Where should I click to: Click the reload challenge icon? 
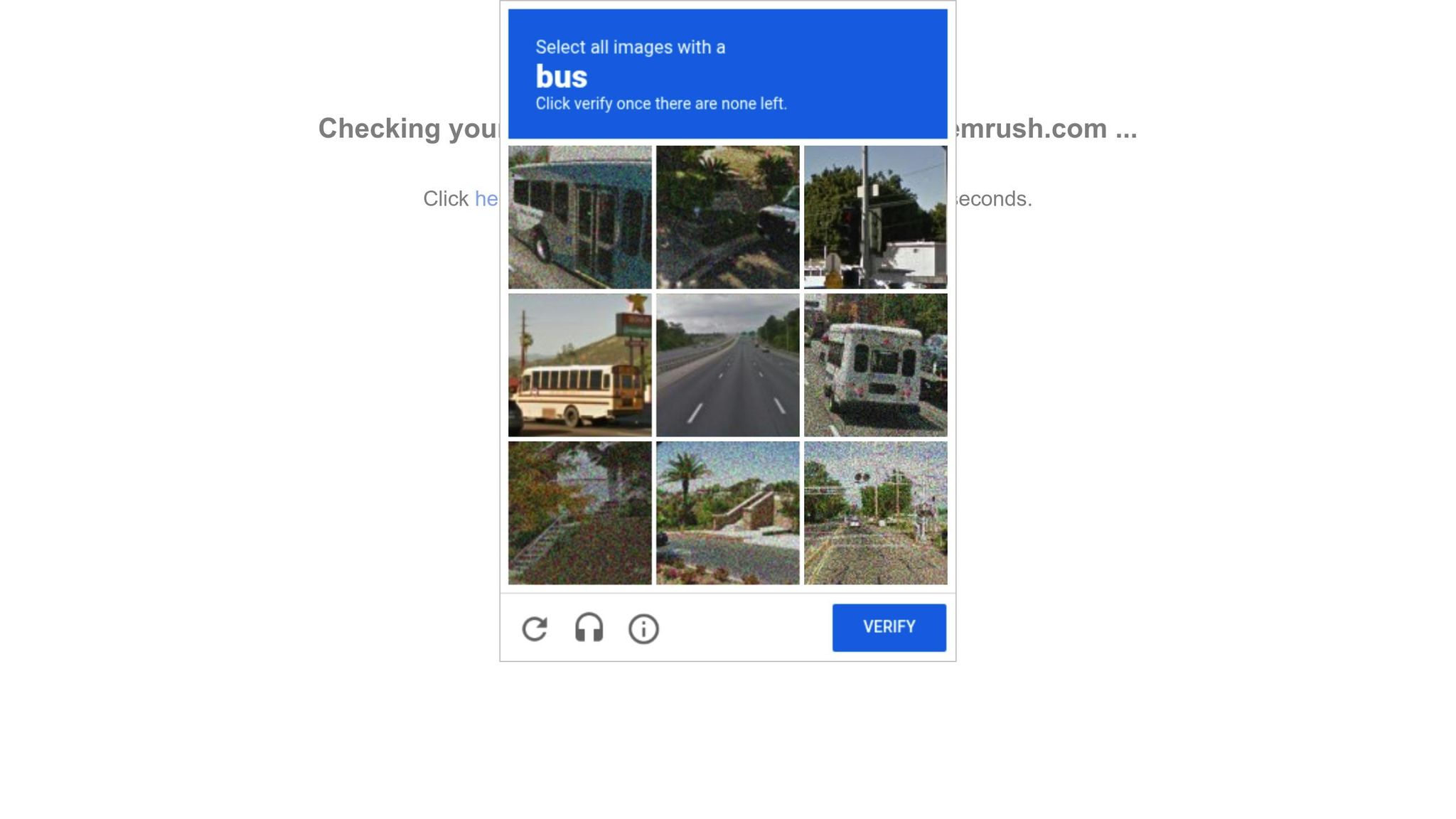pos(535,629)
